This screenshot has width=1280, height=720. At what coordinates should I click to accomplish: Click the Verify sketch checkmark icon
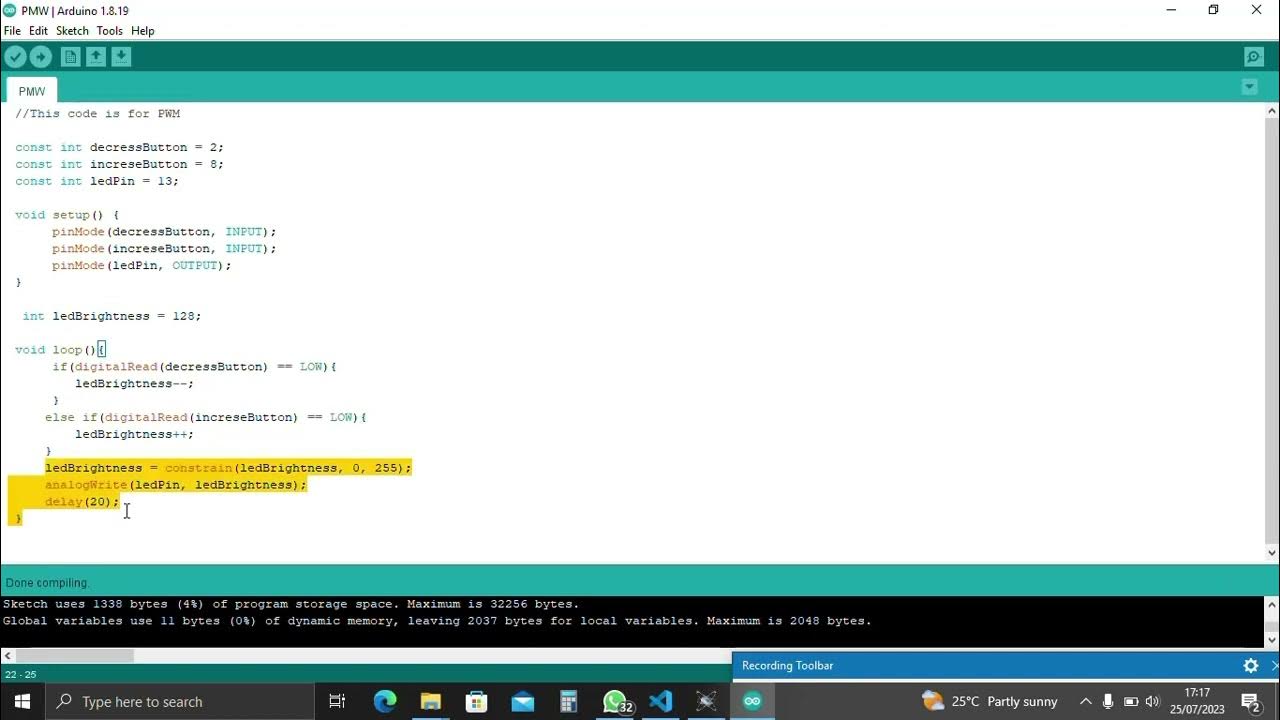[15, 57]
